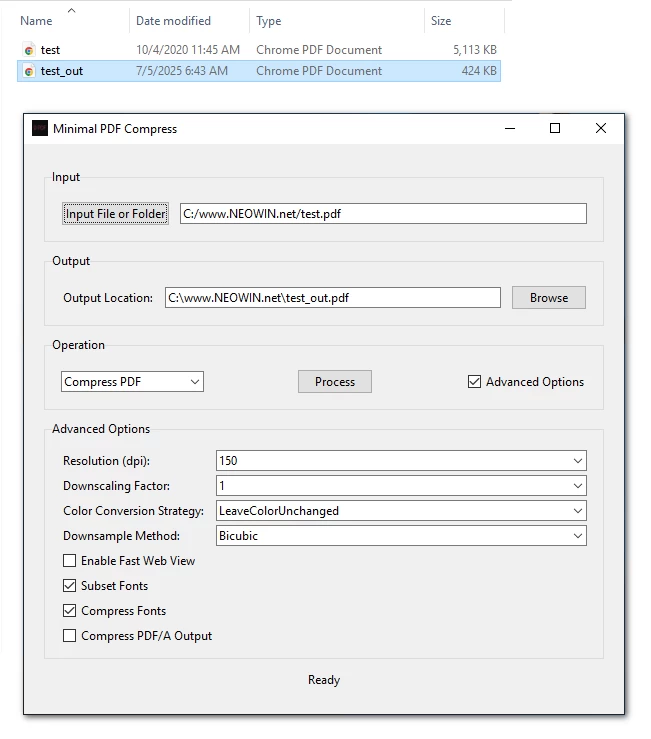Image resolution: width=651 pixels, height=739 pixels.
Task: Click the Minimal PDF Compress title text
Action: click(x=115, y=129)
